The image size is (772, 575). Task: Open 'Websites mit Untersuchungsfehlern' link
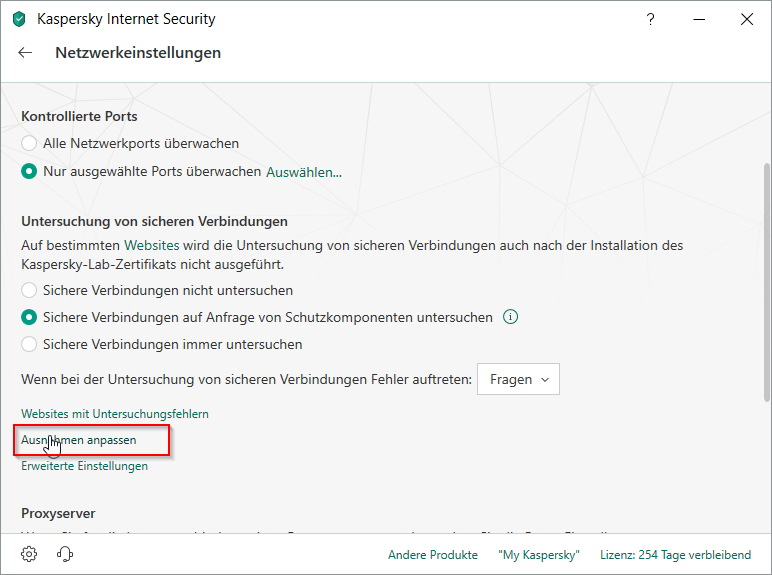click(x=115, y=413)
